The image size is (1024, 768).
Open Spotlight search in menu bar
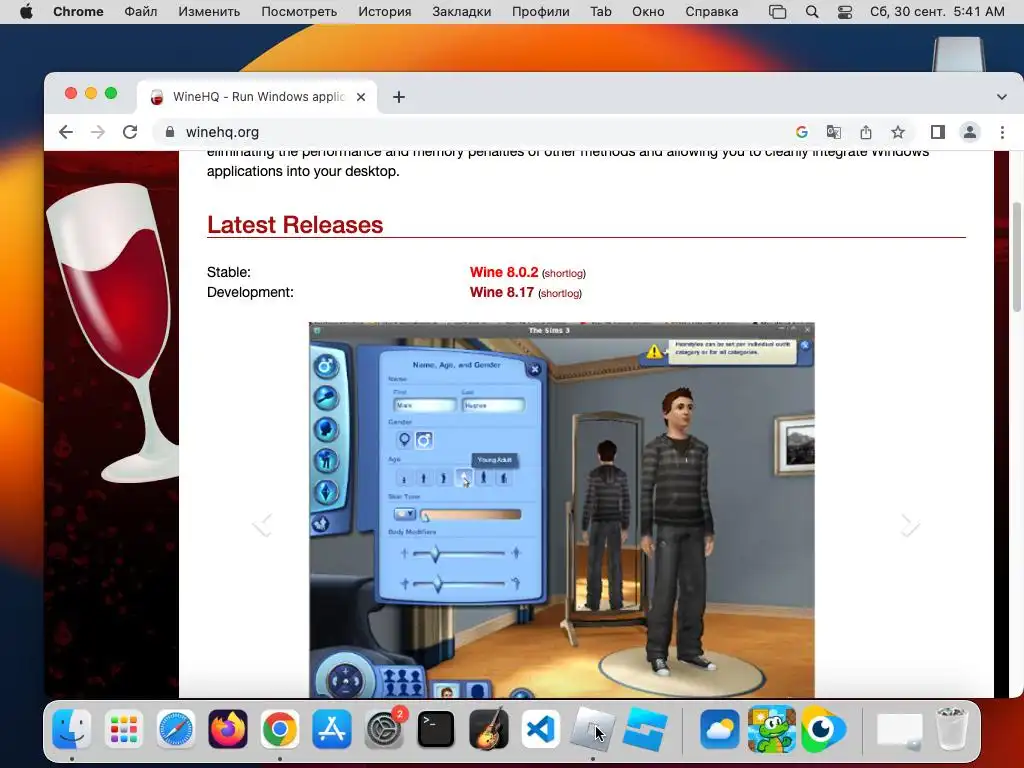click(x=812, y=12)
